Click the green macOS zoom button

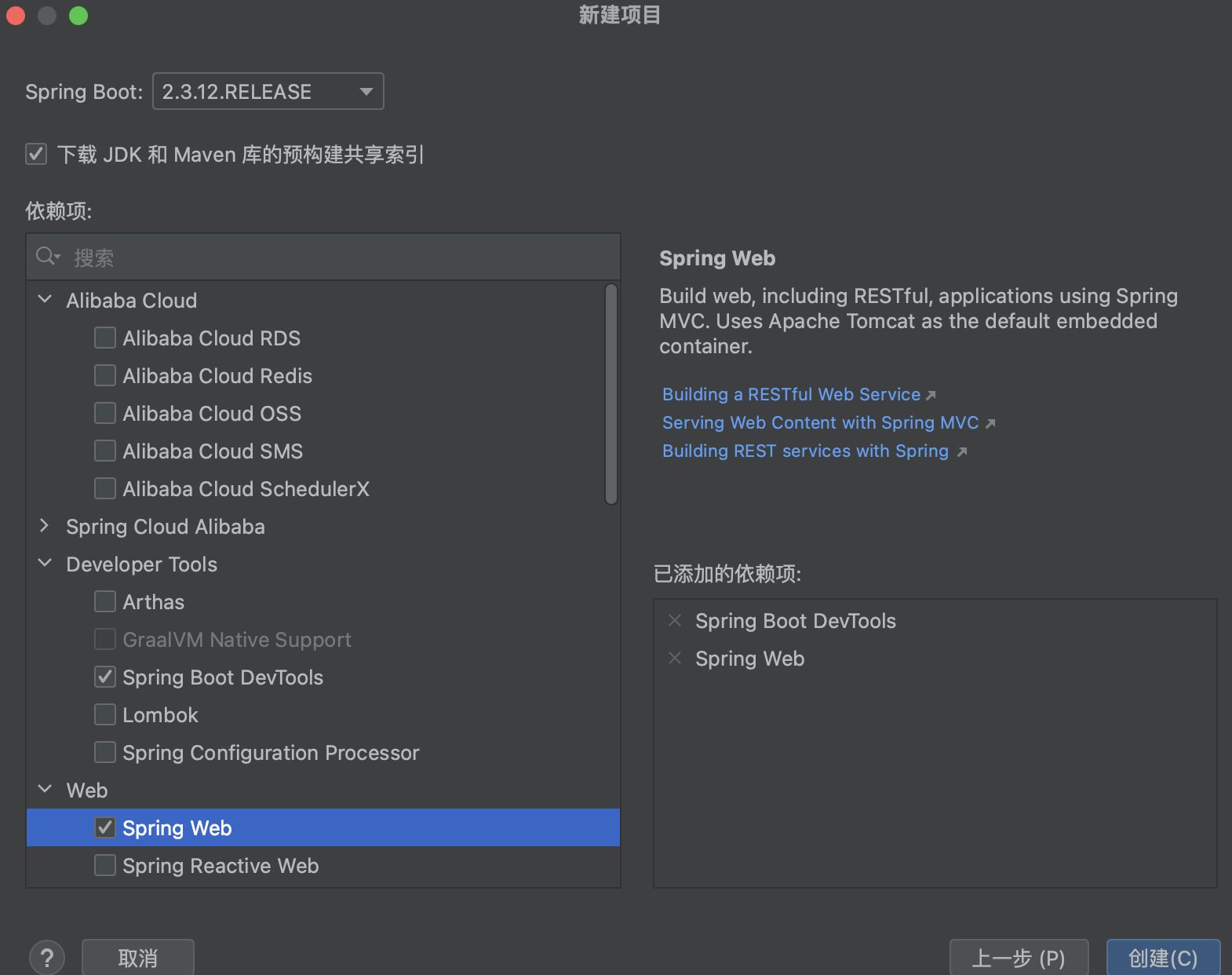tap(78, 16)
